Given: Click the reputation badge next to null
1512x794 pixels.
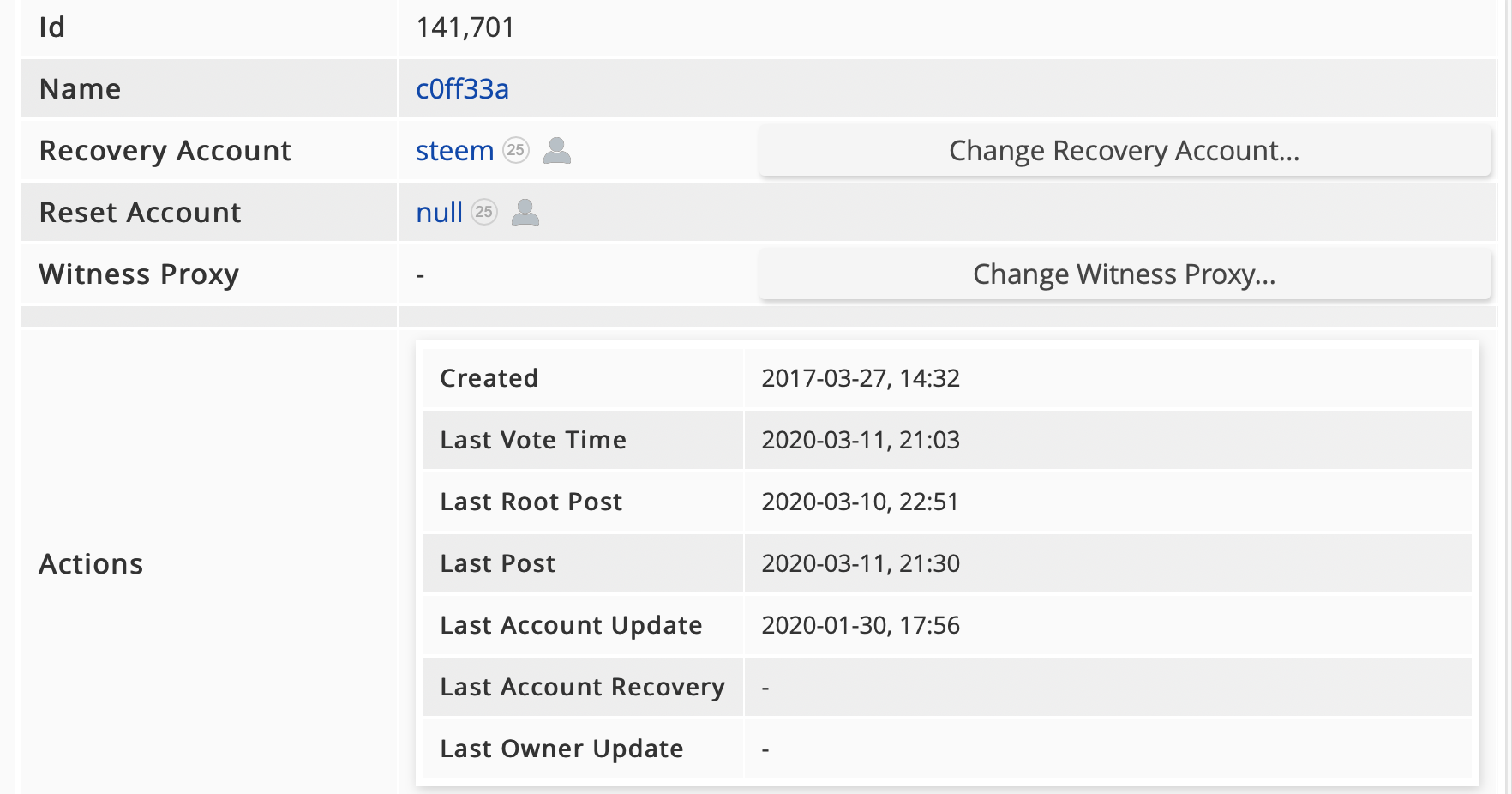Looking at the screenshot, I should pos(484,212).
